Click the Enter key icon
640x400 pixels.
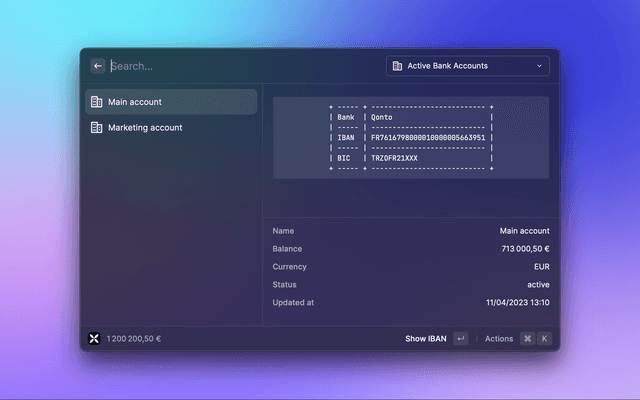(460, 339)
